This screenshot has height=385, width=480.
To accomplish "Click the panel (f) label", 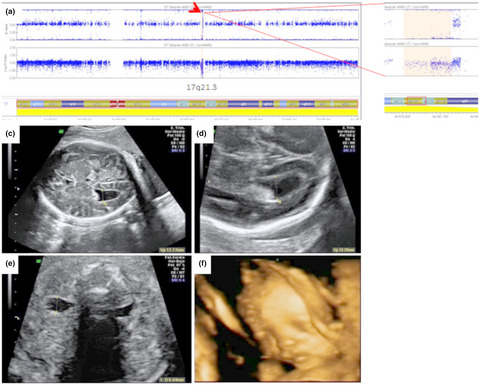I will (x=202, y=263).
